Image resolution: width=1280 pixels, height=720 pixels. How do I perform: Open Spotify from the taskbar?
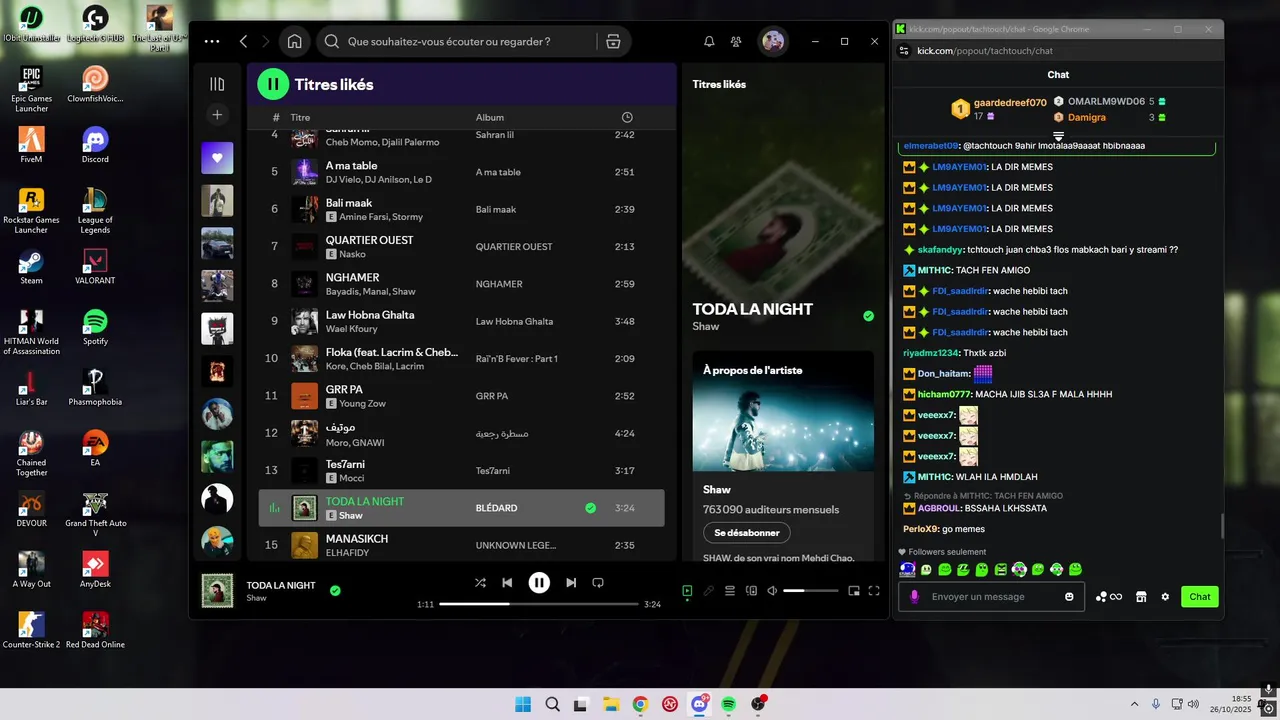point(729,704)
